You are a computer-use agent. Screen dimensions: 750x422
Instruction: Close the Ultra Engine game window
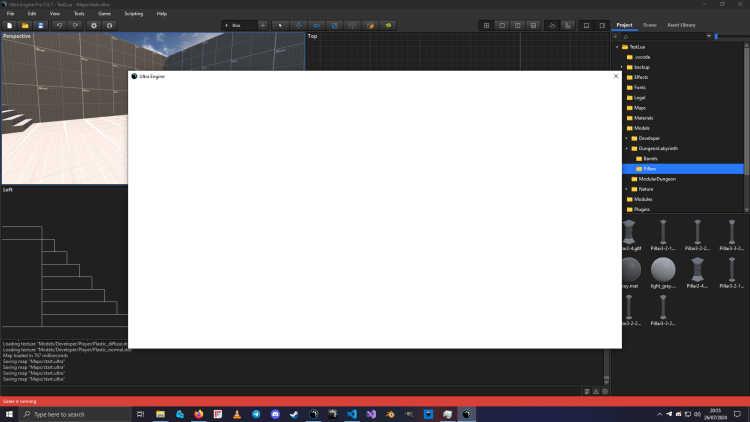pos(616,76)
